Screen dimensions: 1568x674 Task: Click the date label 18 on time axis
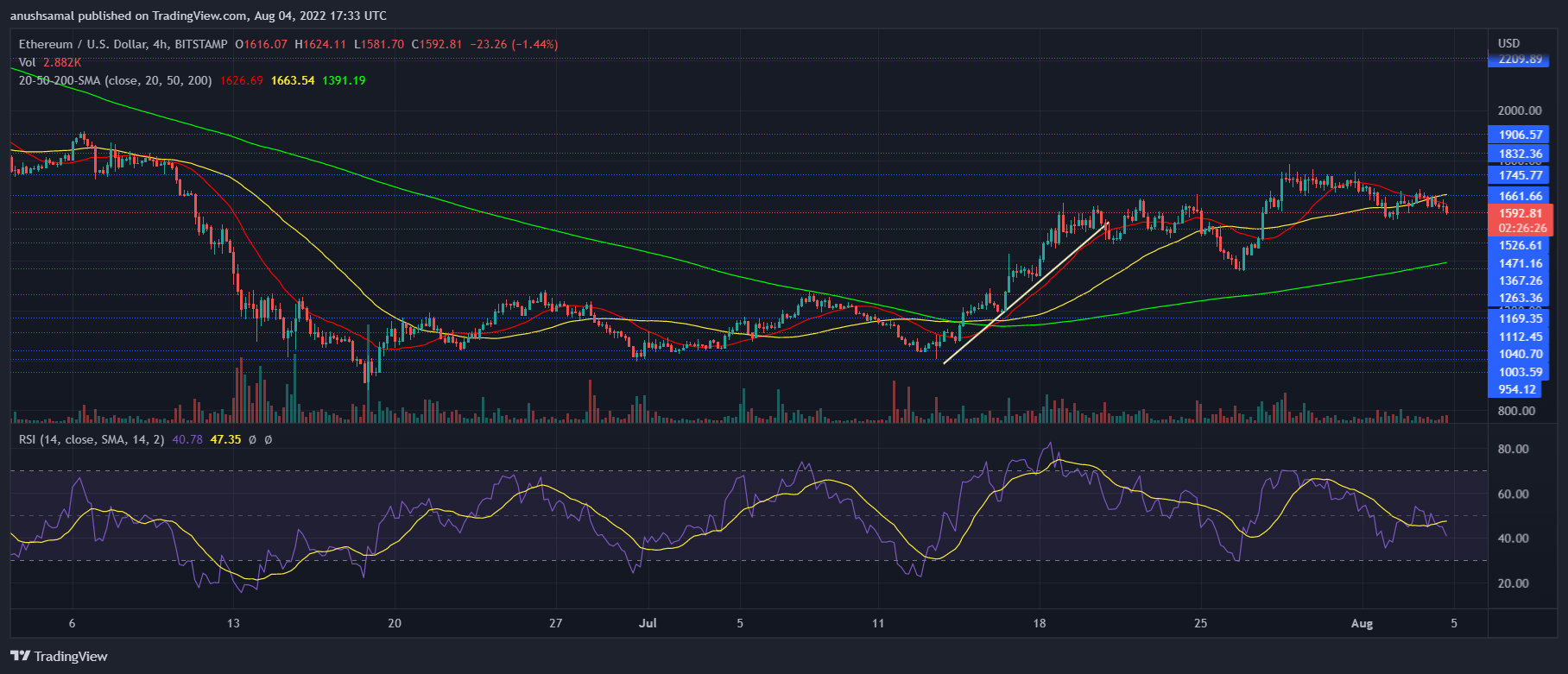coord(1040,623)
